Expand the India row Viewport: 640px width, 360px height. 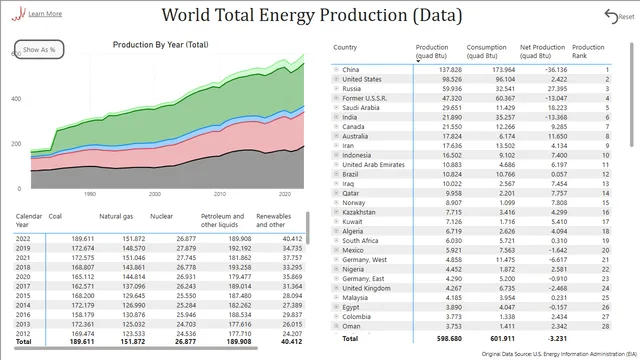coord(336,117)
